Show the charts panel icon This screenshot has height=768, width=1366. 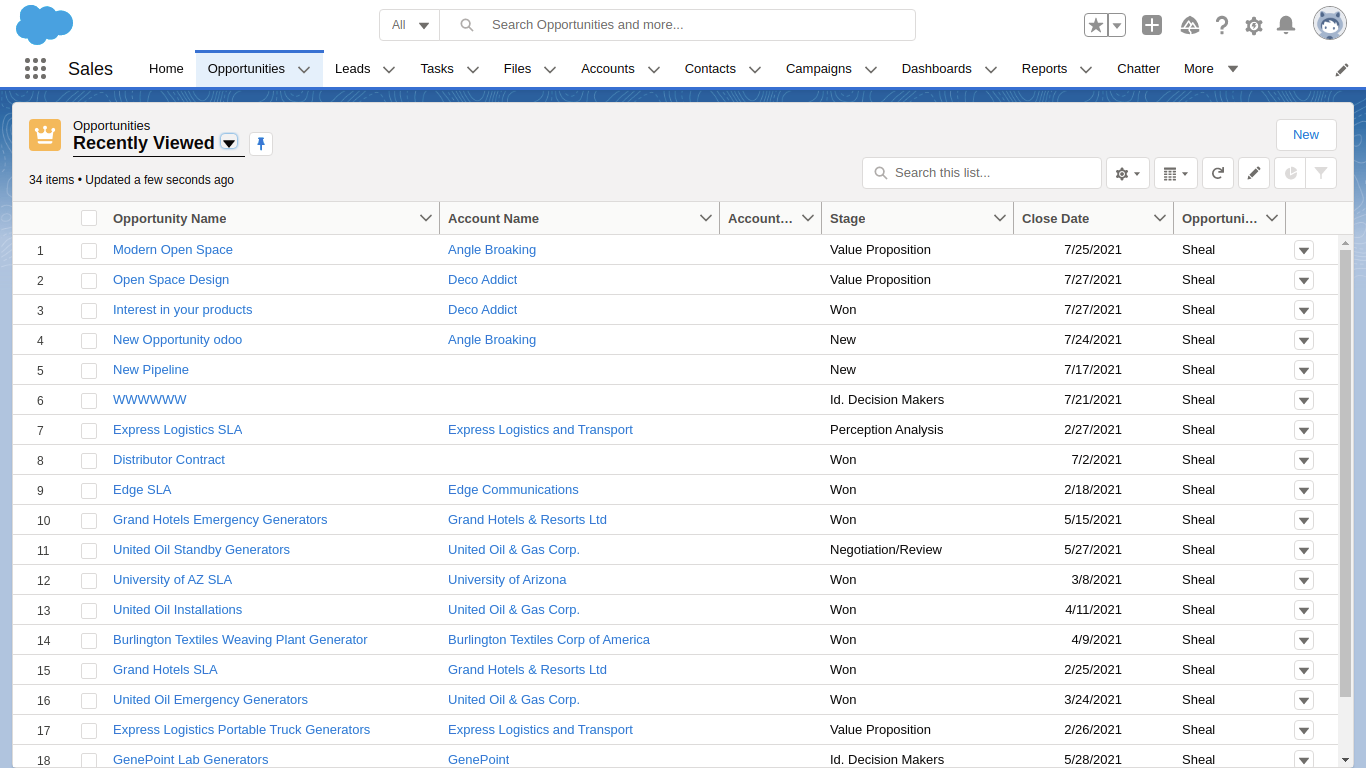tap(1290, 173)
